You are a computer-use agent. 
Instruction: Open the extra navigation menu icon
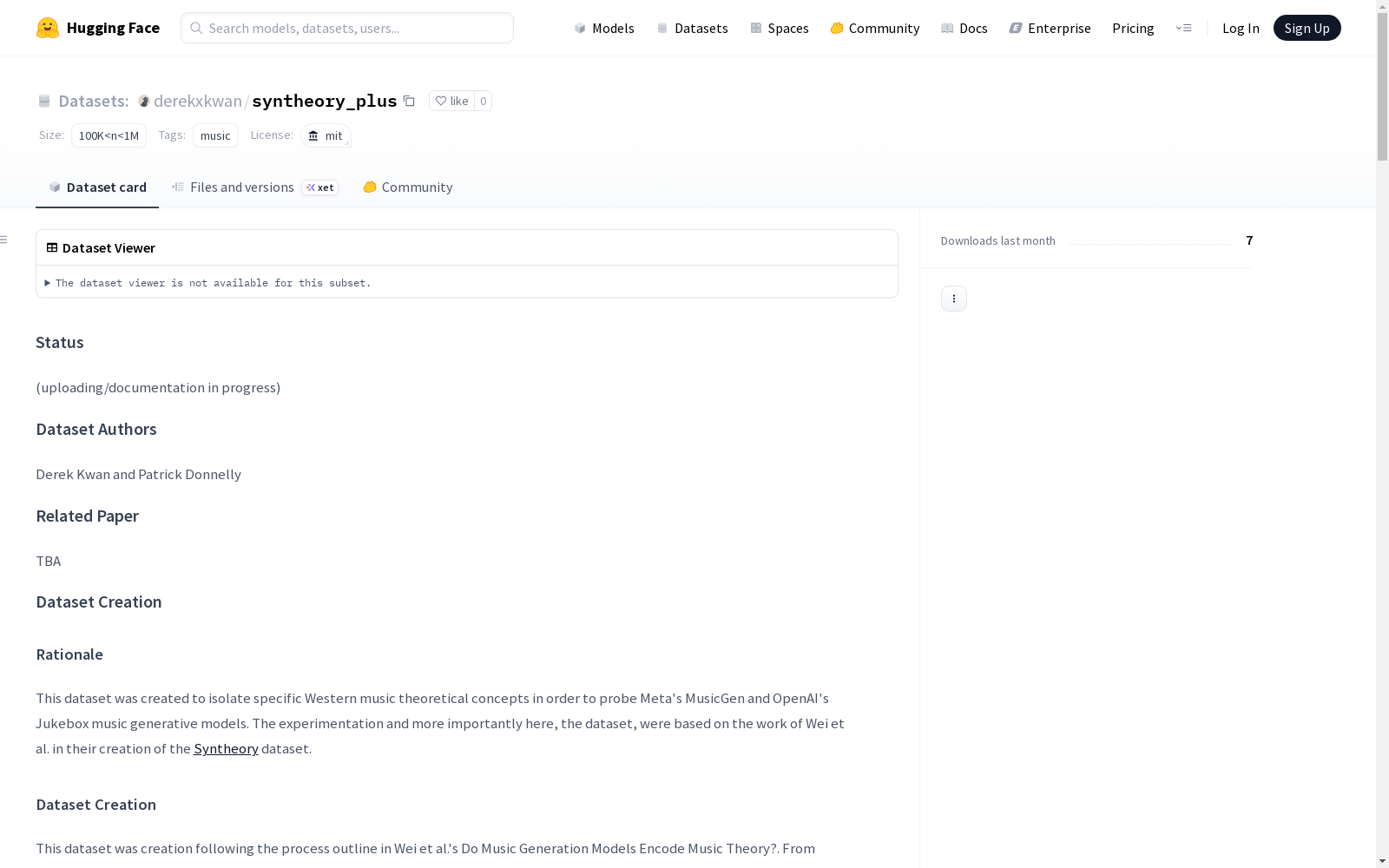pyautogui.click(x=1183, y=28)
